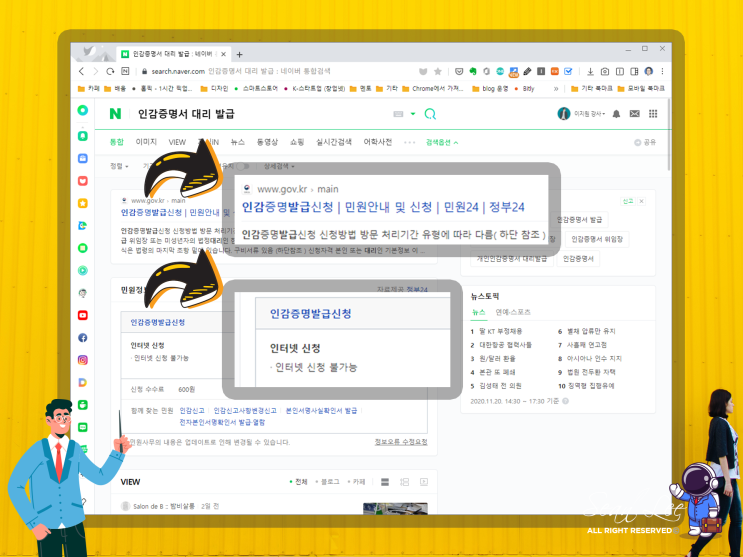Click the 인감증명서 발급 related keyword

coord(579,219)
